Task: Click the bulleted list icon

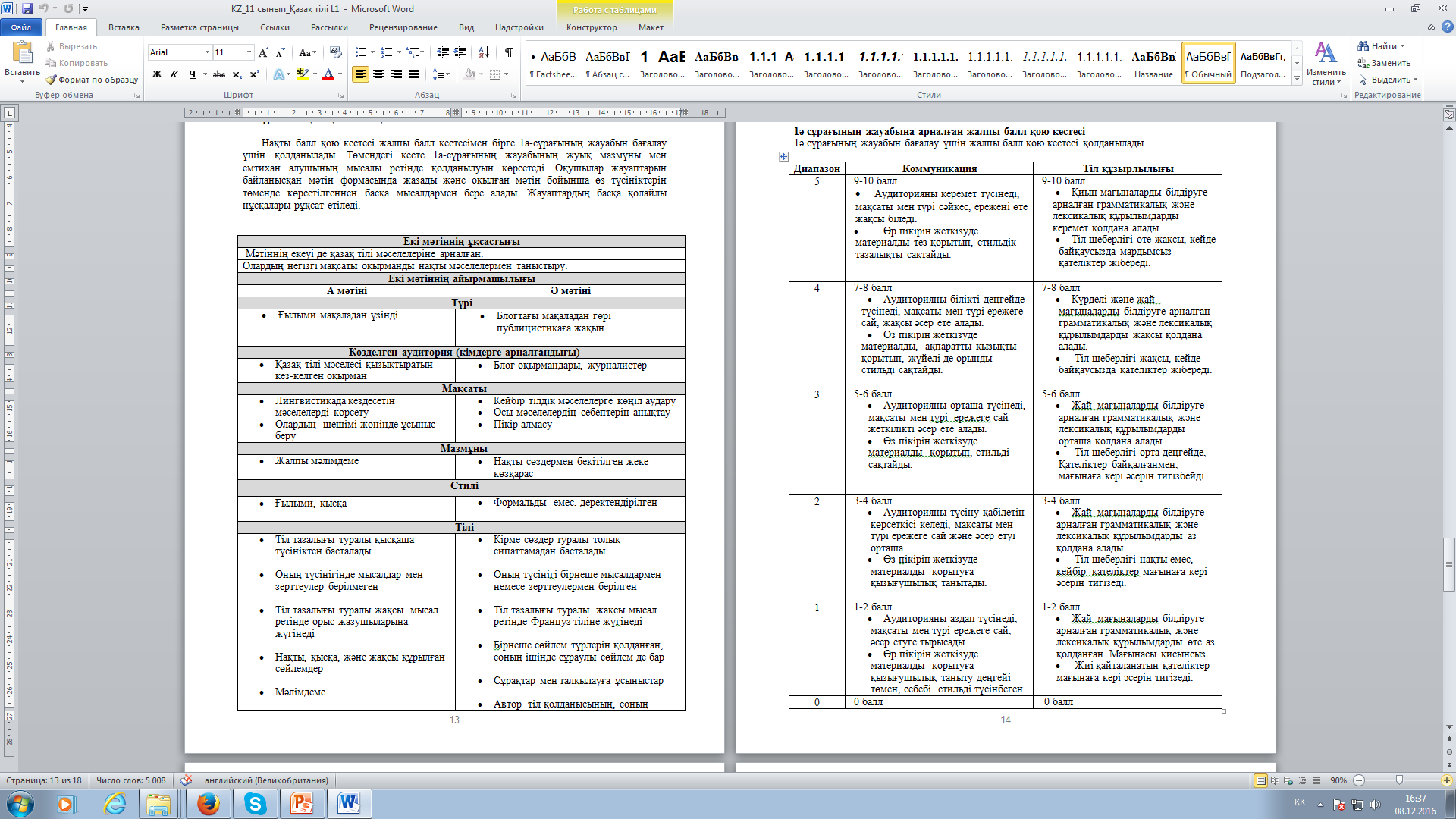Action: (361, 52)
